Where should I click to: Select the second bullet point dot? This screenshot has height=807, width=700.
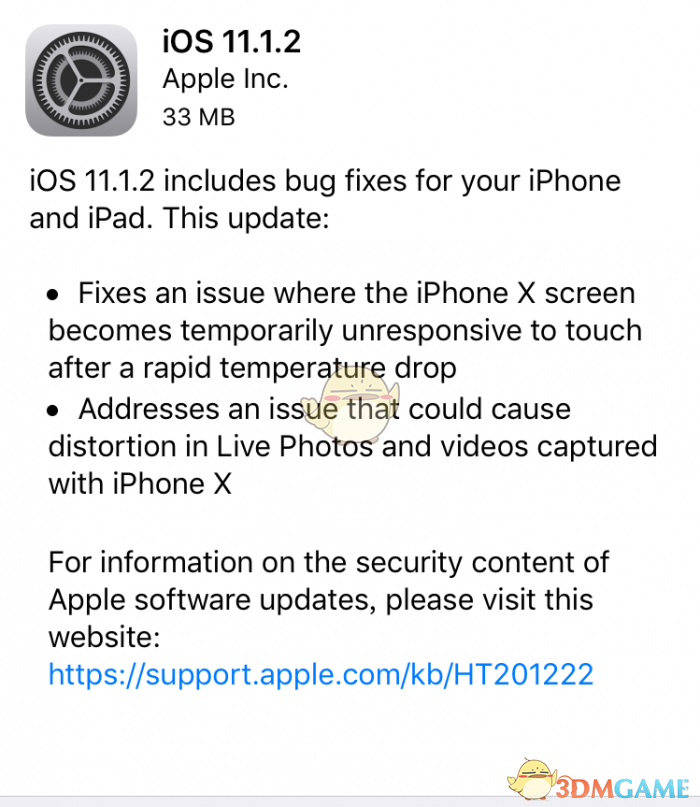(53, 411)
